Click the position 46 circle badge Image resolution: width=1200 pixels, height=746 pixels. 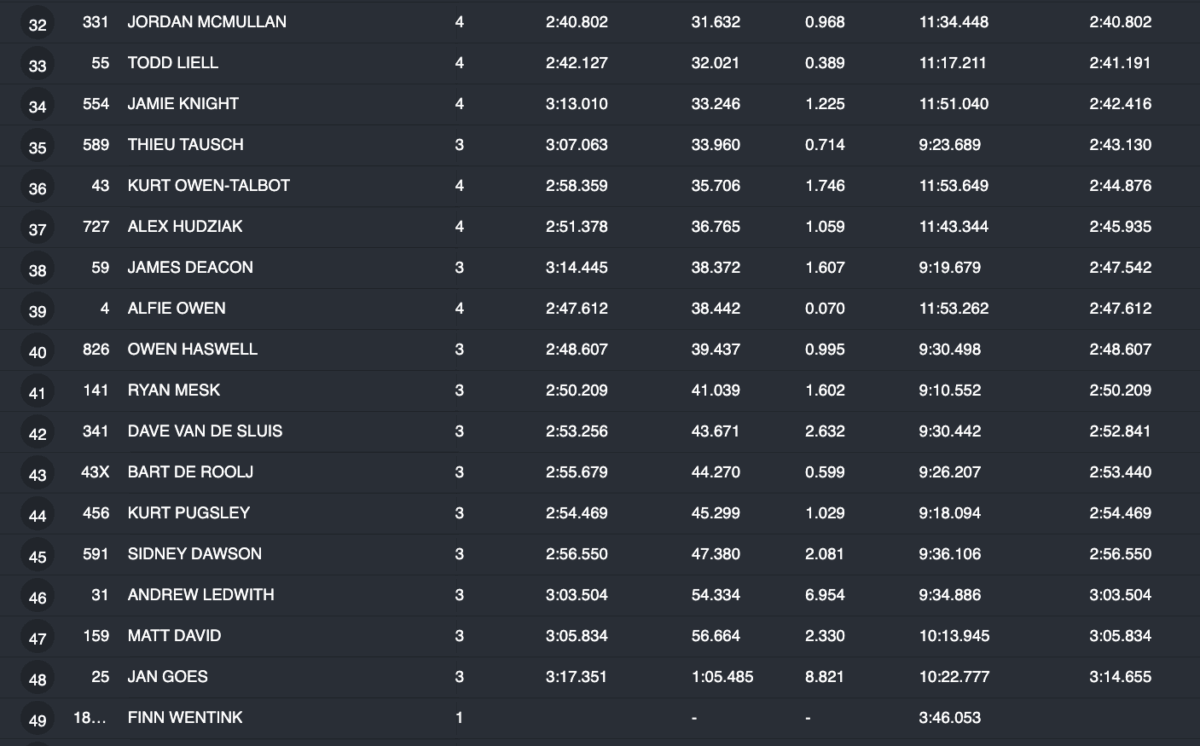point(38,598)
